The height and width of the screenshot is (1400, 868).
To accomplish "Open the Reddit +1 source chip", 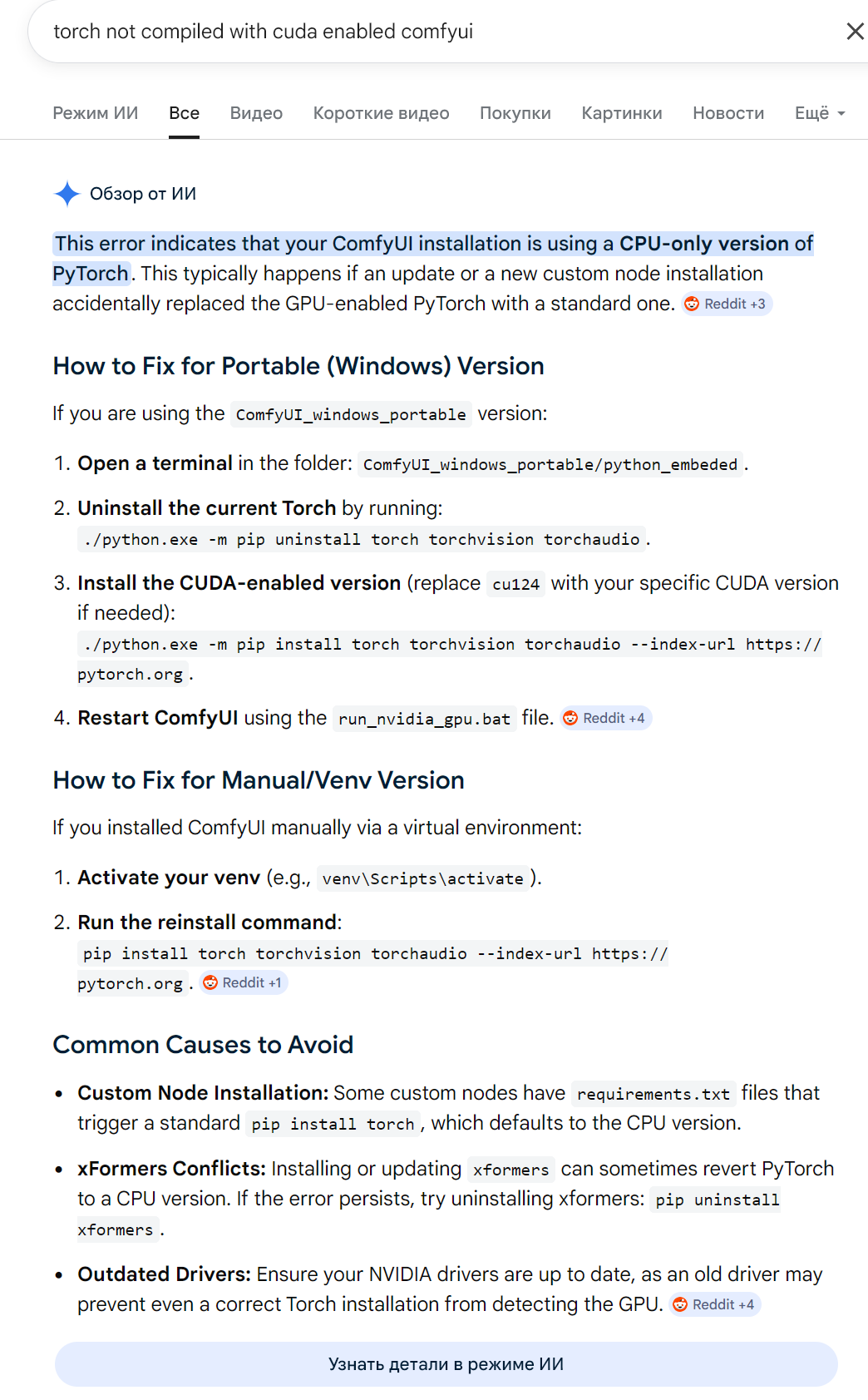I will click(x=244, y=982).
